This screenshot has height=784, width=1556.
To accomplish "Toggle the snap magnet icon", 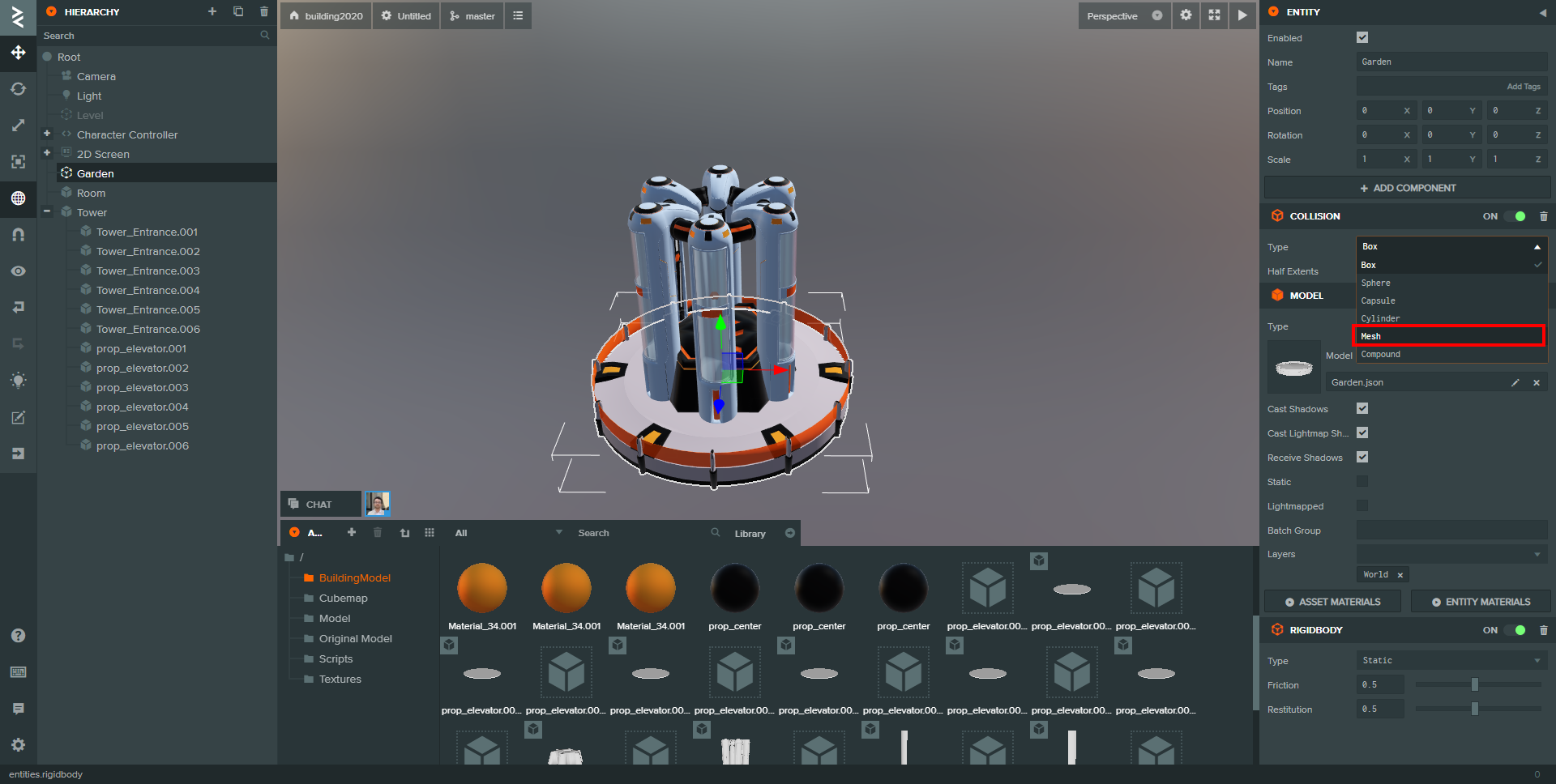I will click(x=18, y=235).
